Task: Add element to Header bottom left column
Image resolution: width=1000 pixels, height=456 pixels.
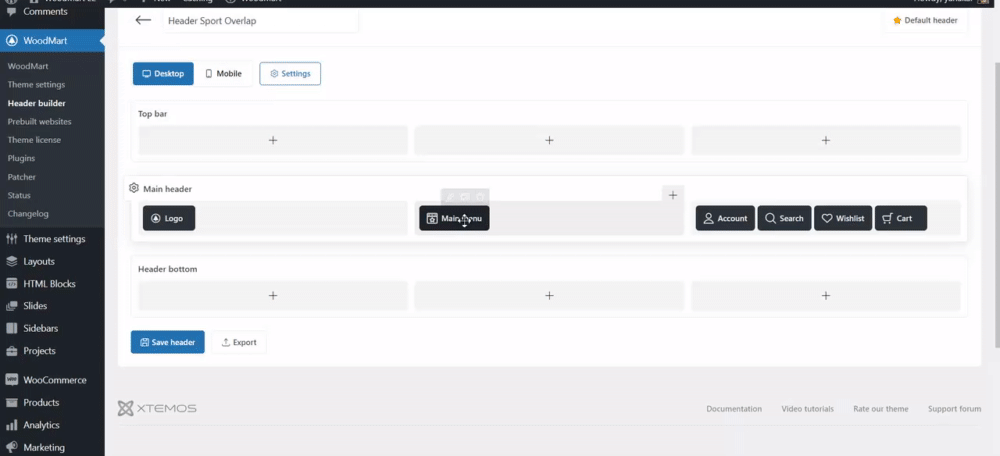Action: pos(273,295)
